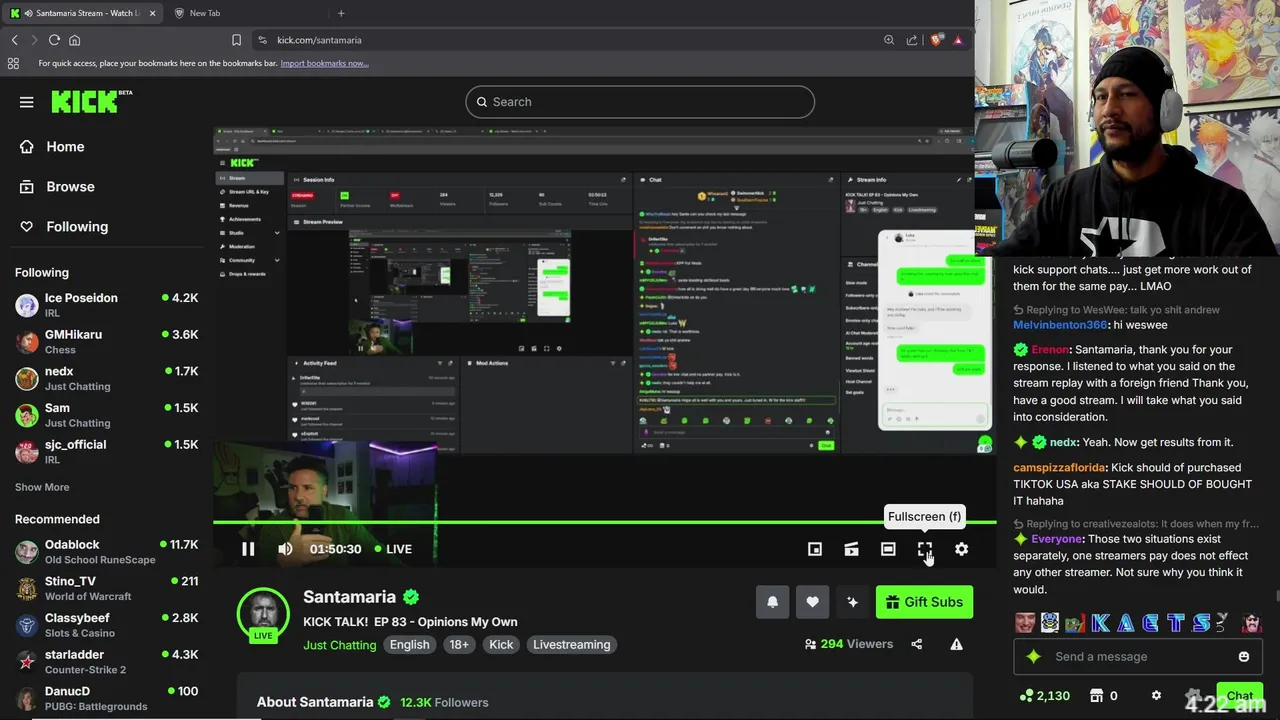The image size is (1280, 720).
Task: Open channel points 2,130
Action: pyautogui.click(x=1044, y=696)
